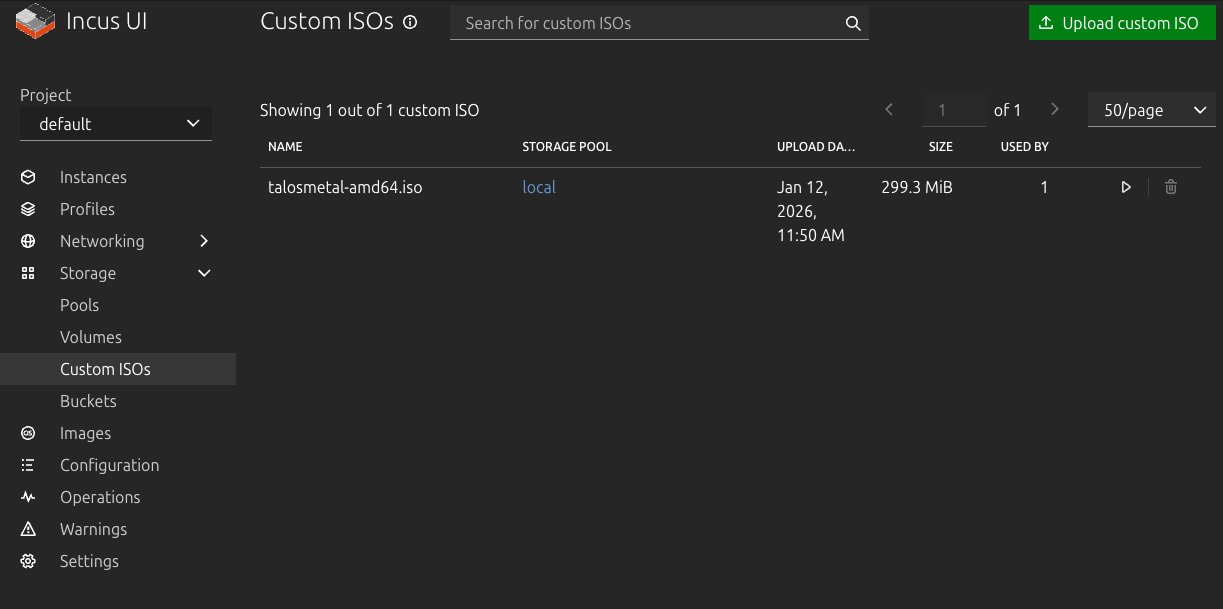Click the Instances cube icon in sidebar

pyautogui.click(x=28, y=177)
